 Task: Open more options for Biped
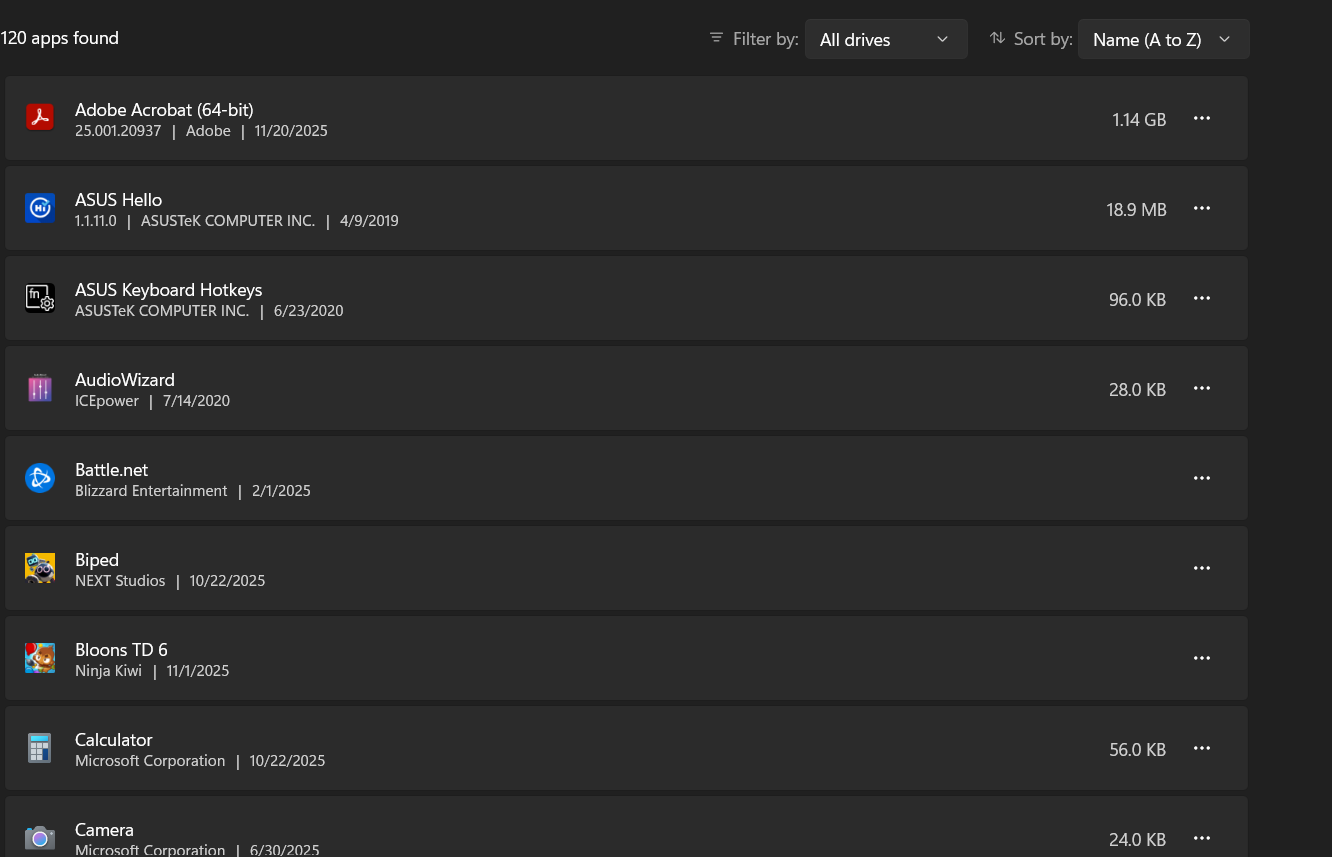pyautogui.click(x=1202, y=568)
